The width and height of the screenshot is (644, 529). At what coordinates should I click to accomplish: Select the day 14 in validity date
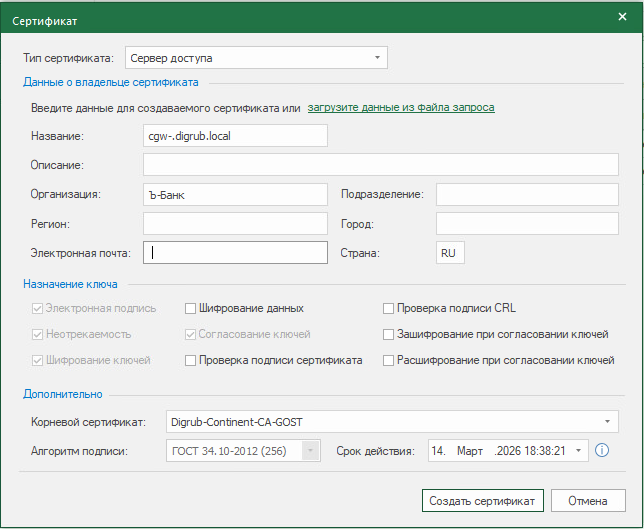[438, 451]
